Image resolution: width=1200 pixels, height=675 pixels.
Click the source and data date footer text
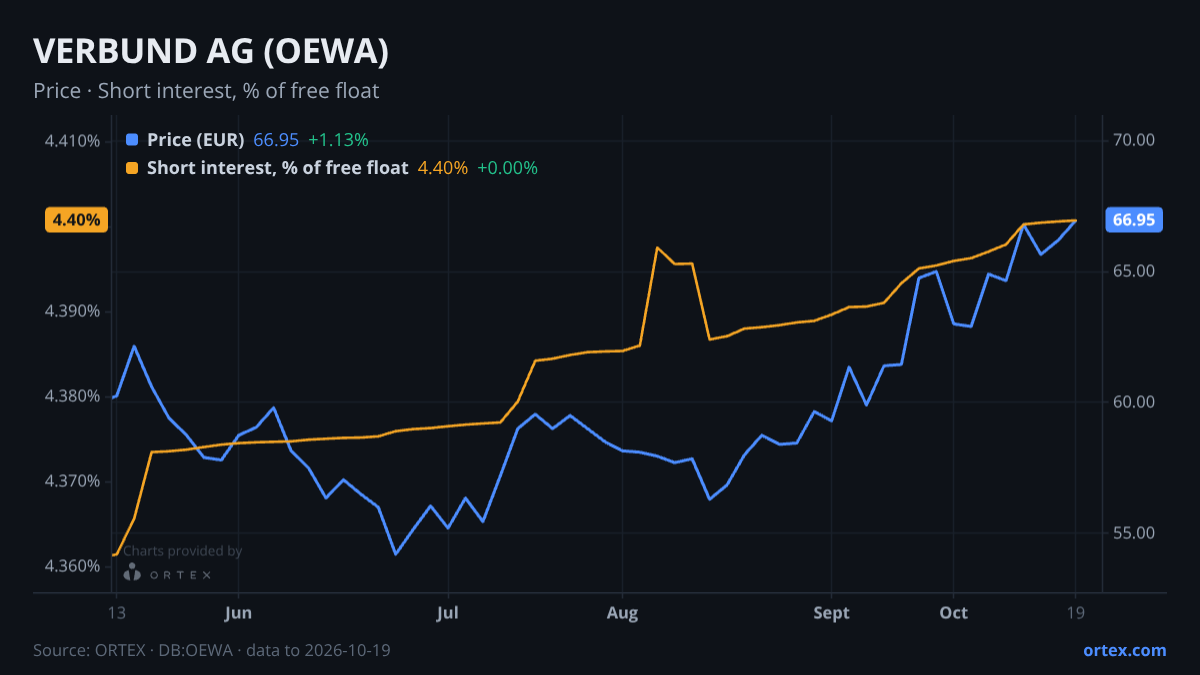click(x=212, y=650)
